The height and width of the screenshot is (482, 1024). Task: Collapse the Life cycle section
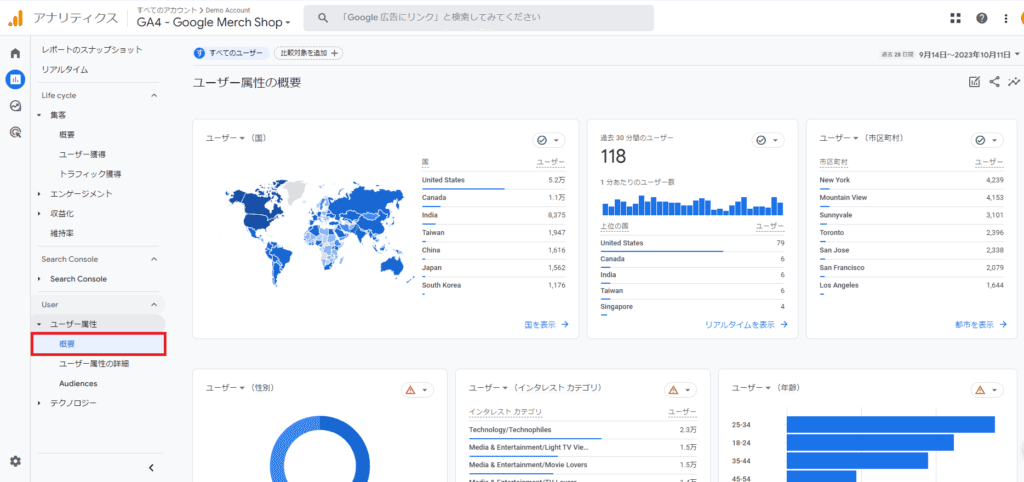(x=154, y=95)
